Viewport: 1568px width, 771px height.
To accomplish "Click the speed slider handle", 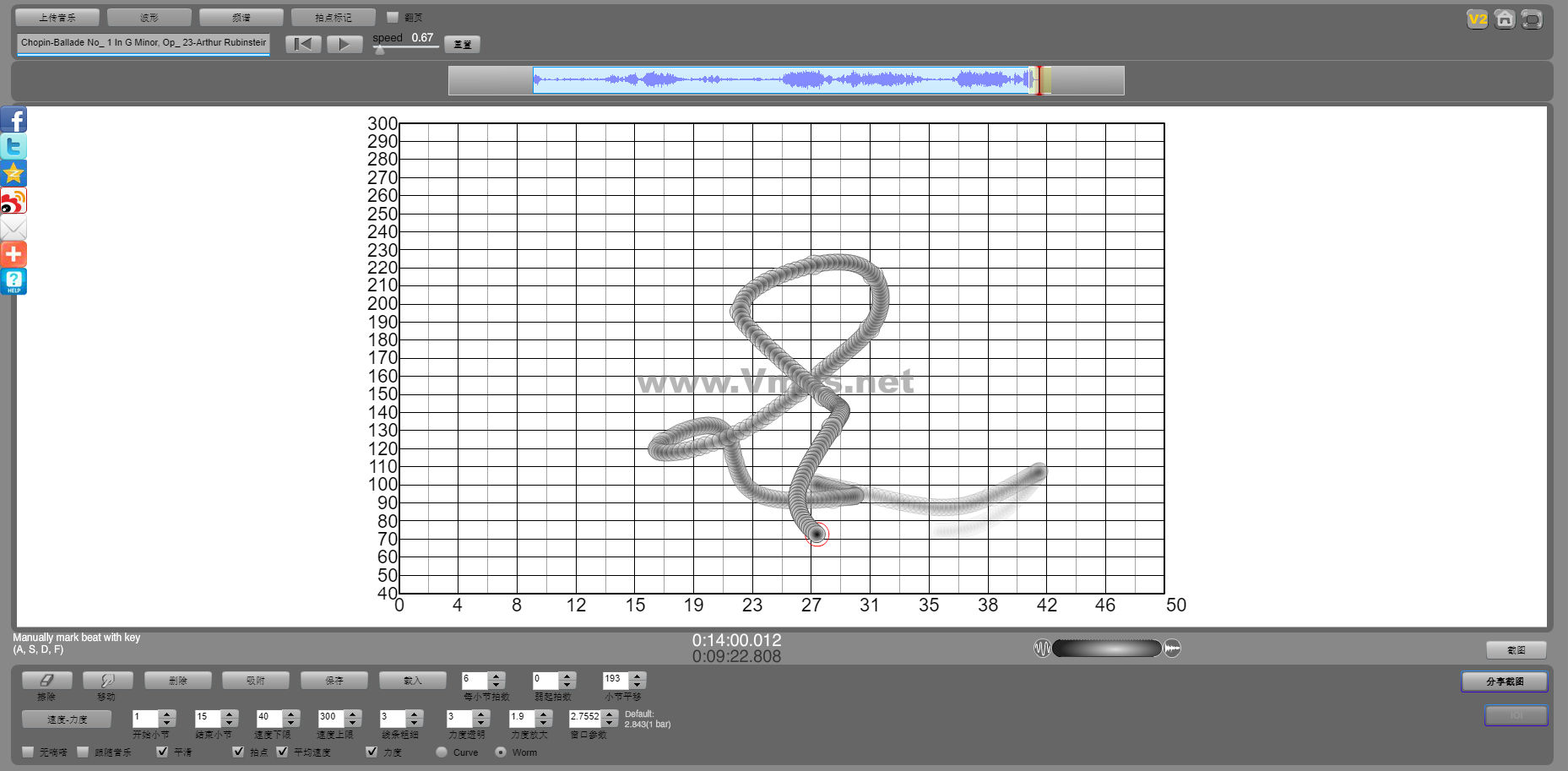I will click(380, 50).
